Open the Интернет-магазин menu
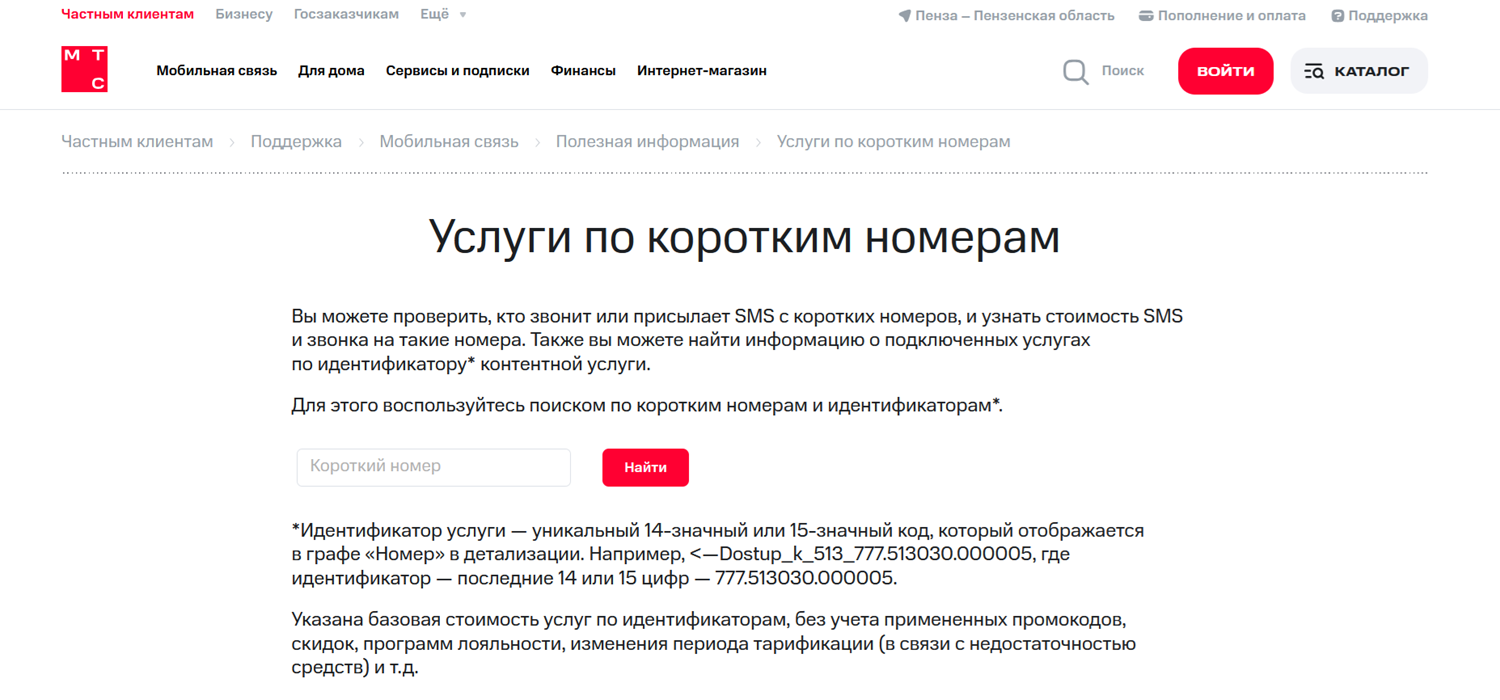 click(702, 71)
